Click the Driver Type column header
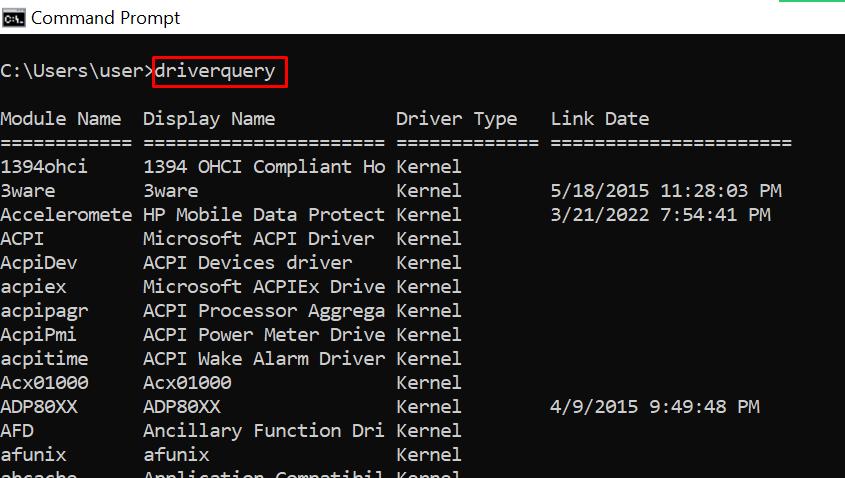 (x=456, y=119)
